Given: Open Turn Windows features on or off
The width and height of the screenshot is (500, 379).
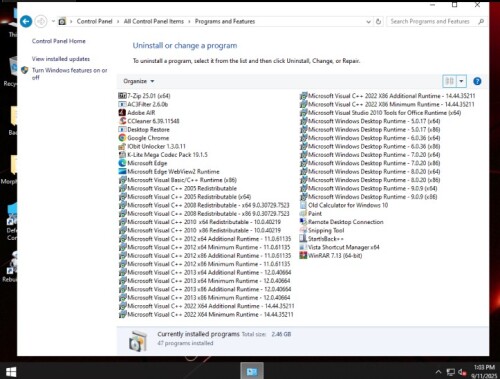Looking at the screenshot, I should point(69,74).
